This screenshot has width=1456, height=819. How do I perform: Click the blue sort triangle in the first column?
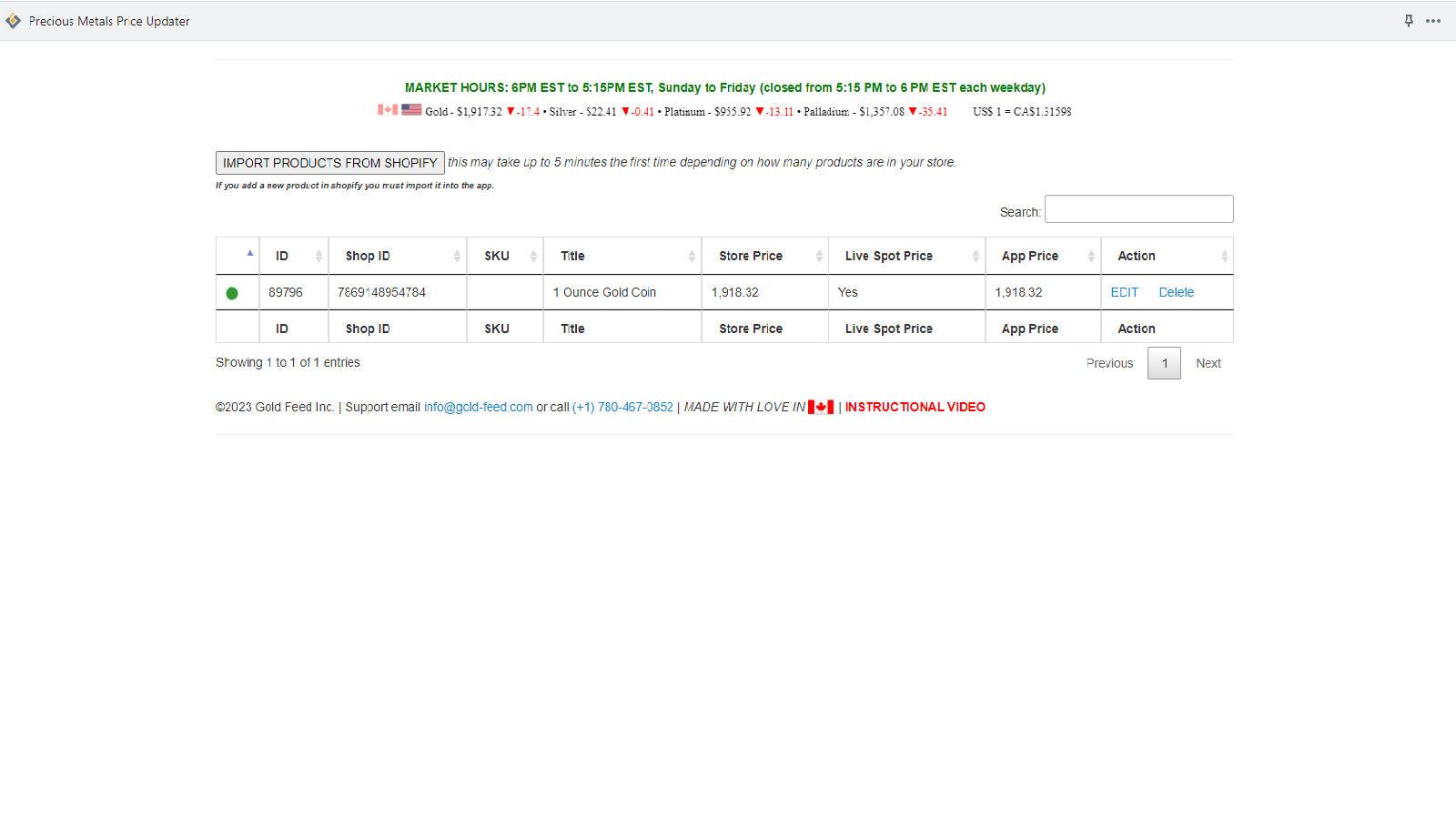(248, 255)
